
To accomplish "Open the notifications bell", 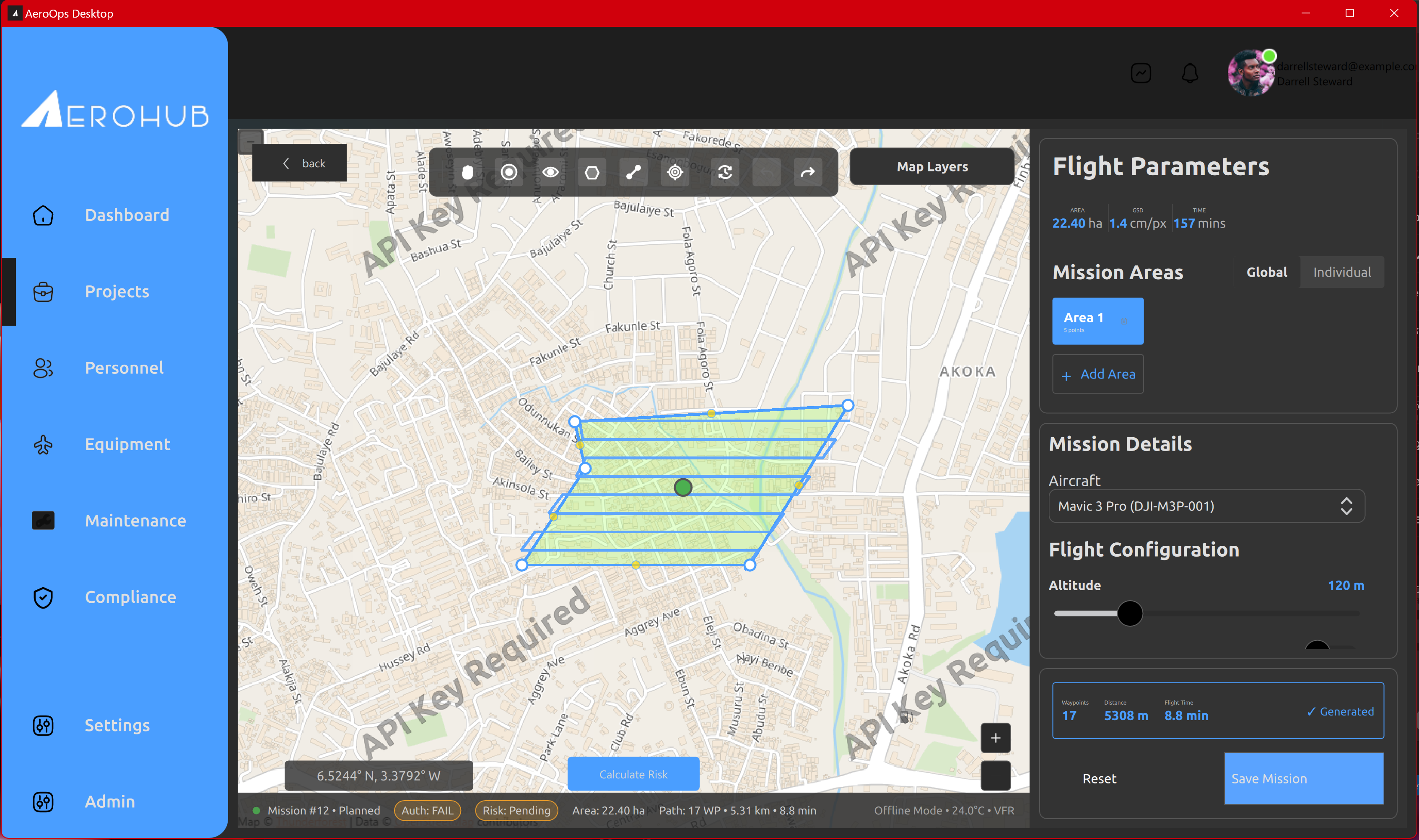I will click(x=1190, y=73).
